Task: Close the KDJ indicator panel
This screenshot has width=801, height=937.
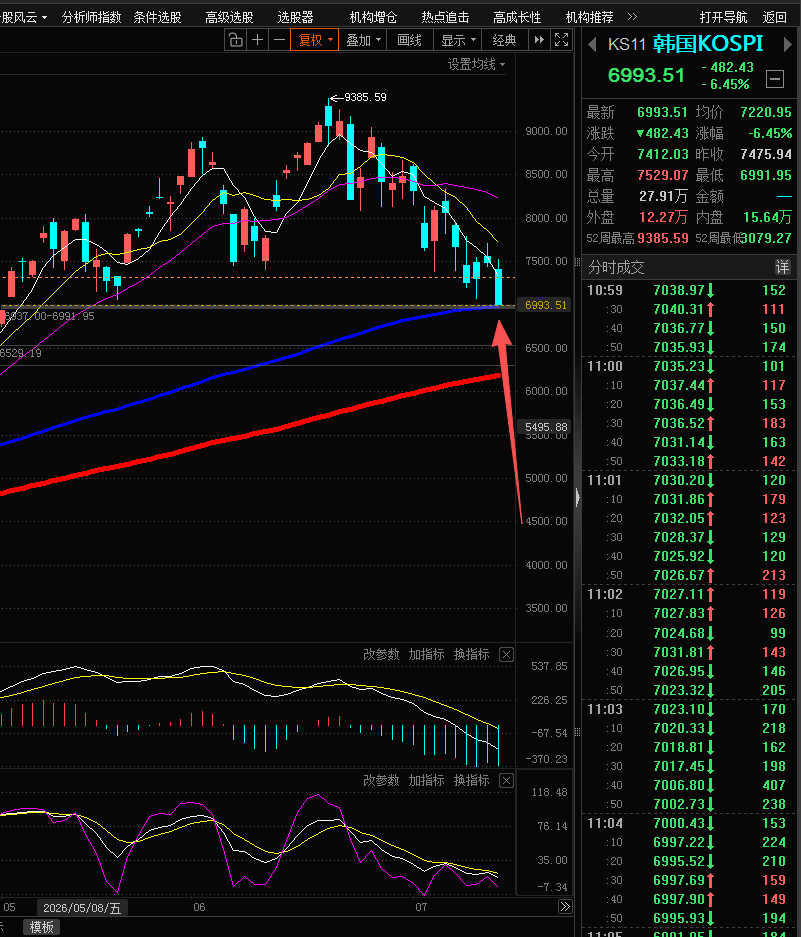Action: (506, 780)
